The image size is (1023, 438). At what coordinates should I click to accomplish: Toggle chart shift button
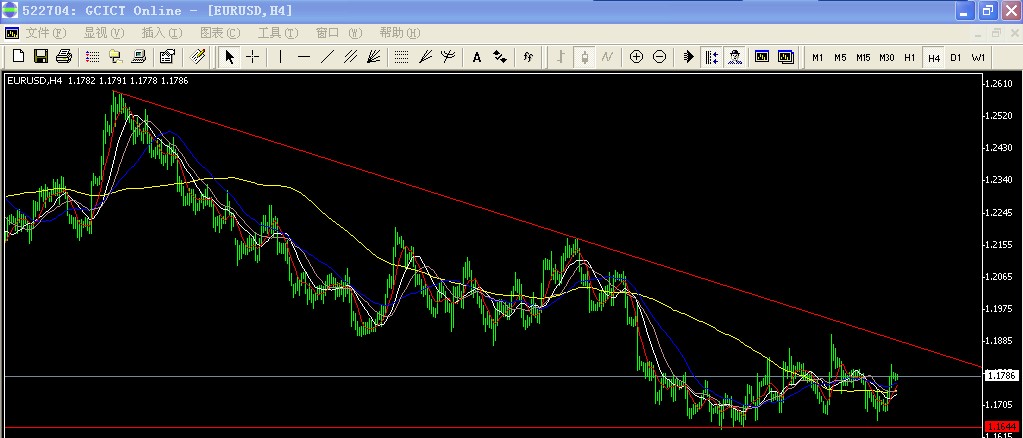pos(711,57)
